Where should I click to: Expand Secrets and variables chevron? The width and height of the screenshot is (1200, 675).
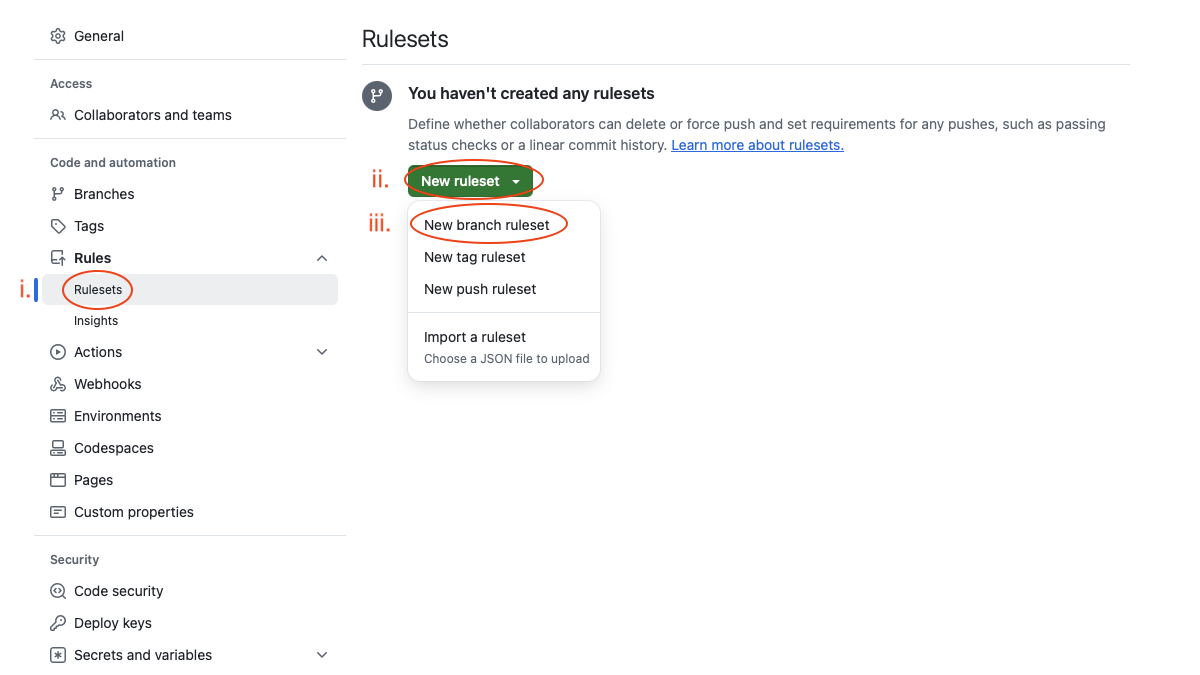tap(322, 655)
